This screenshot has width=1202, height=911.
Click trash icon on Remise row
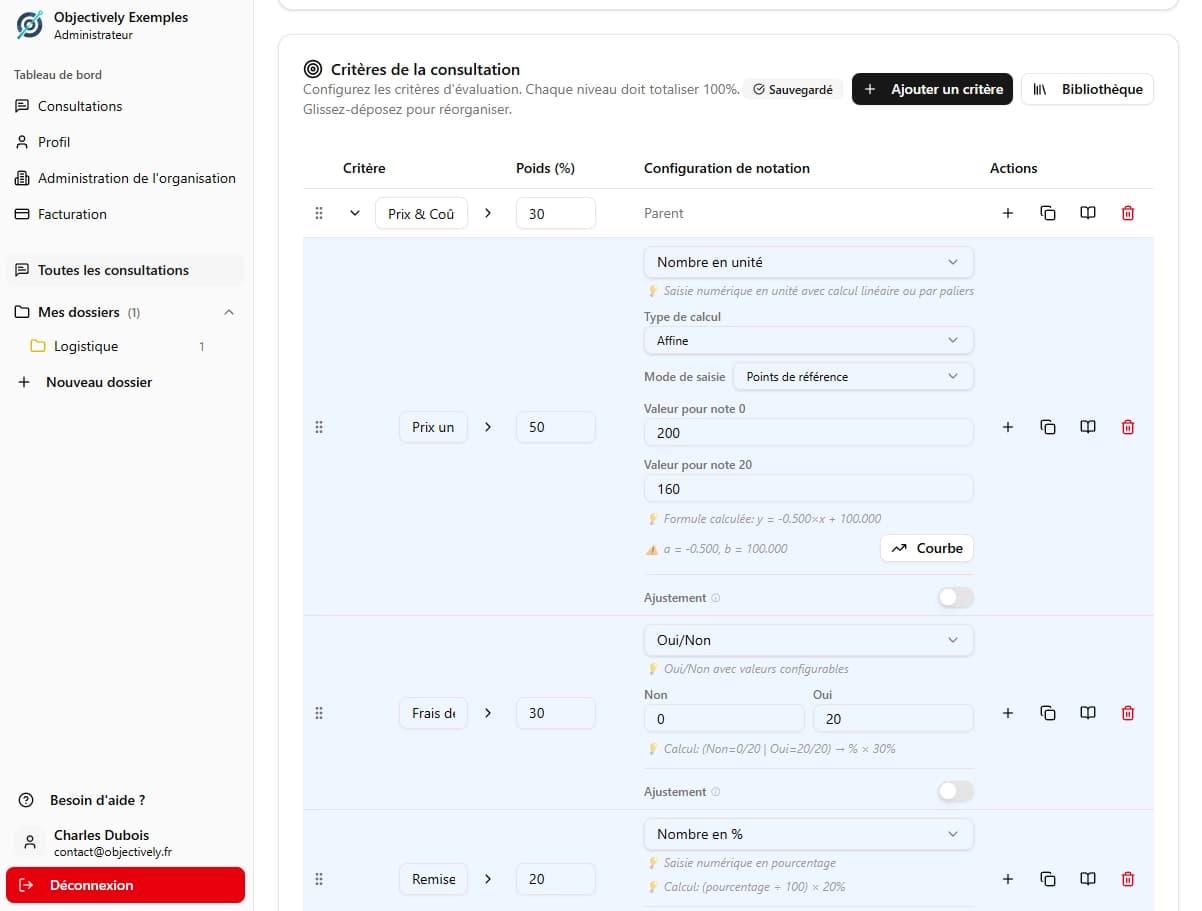click(x=1128, y=879)
